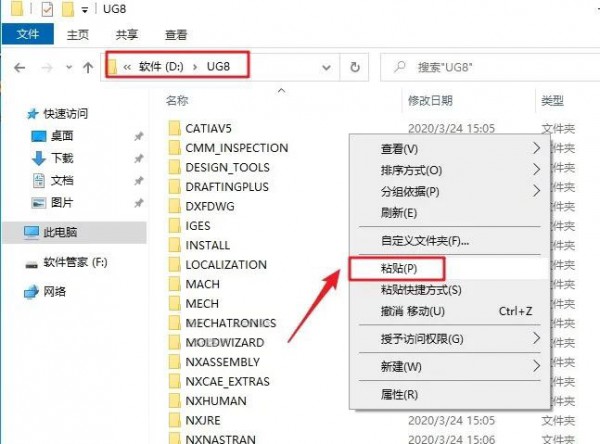600x444 pixels.
Task: Choose 自定义文件夹(F)... in context menu
Action: coord(450,241)
